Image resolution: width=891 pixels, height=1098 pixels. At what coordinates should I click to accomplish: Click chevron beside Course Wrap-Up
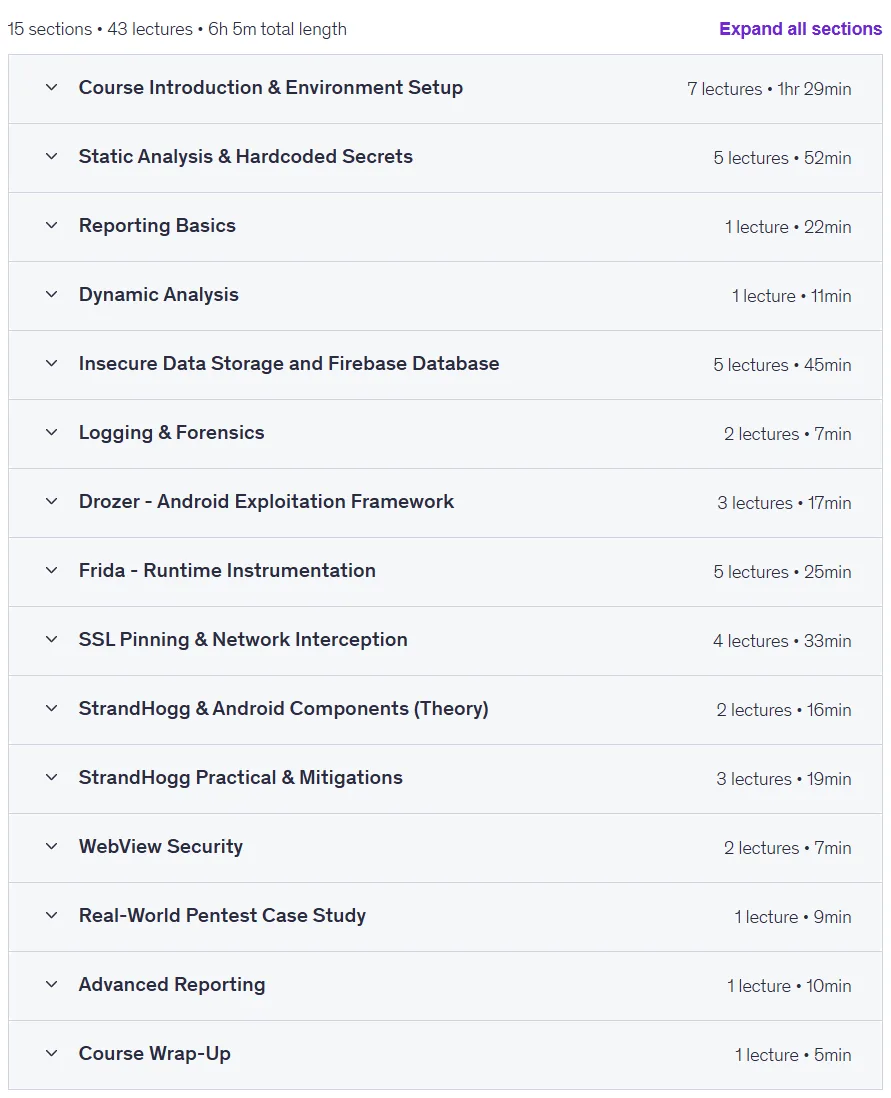pos(51,1053)
